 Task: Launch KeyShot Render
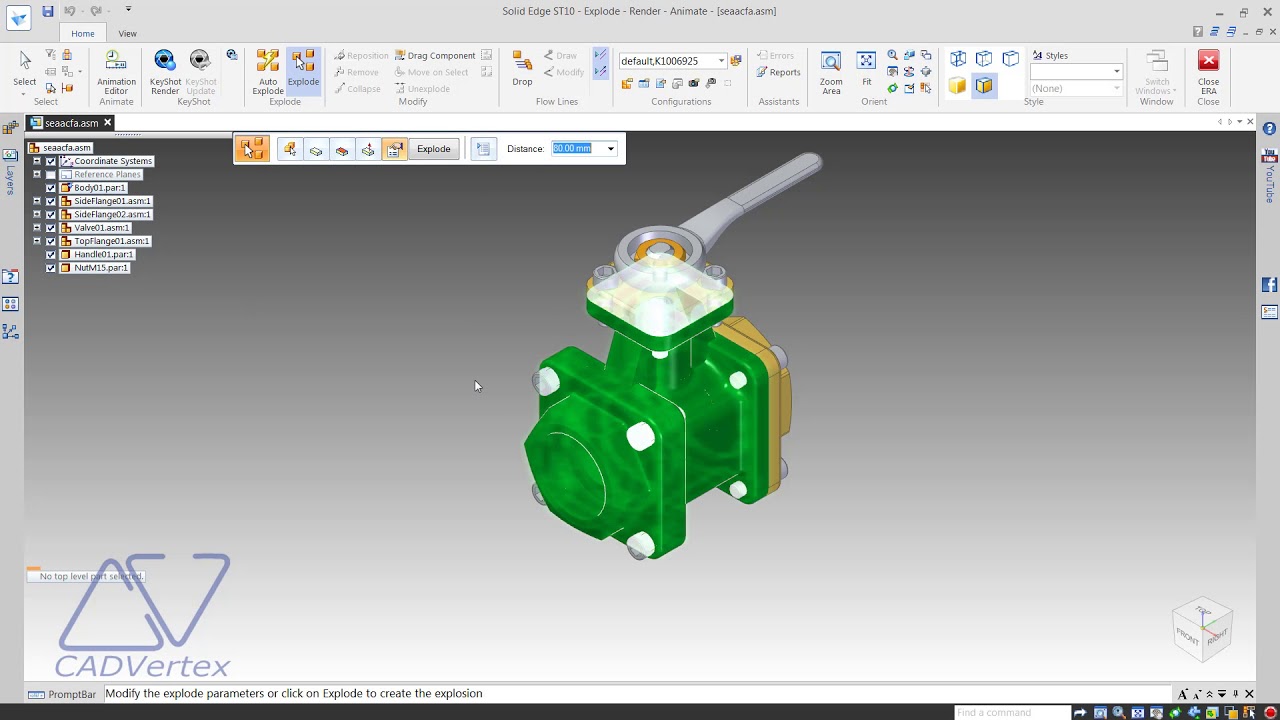tap(165, 72)
